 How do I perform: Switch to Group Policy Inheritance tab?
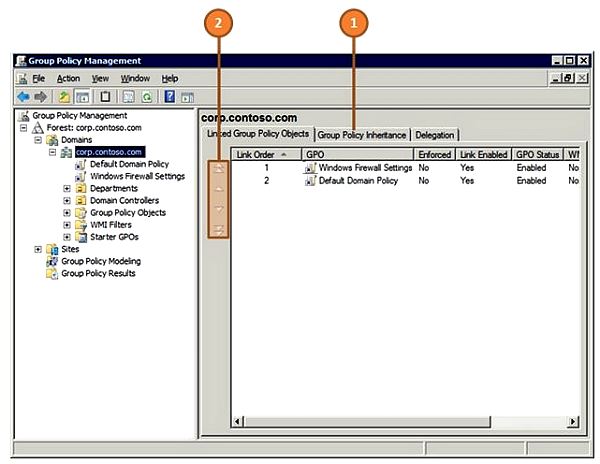point(362,135)
